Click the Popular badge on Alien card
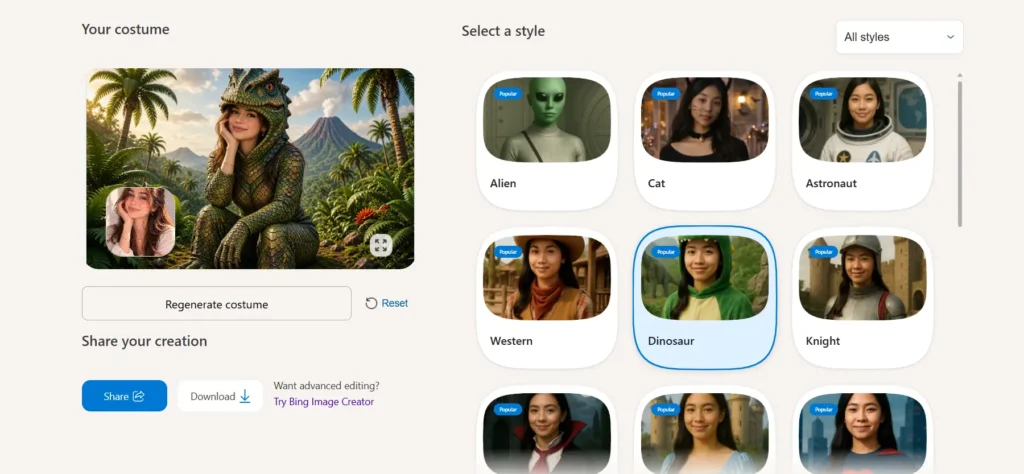Viewport: 1024px width, 474px height. pos(507,93)
